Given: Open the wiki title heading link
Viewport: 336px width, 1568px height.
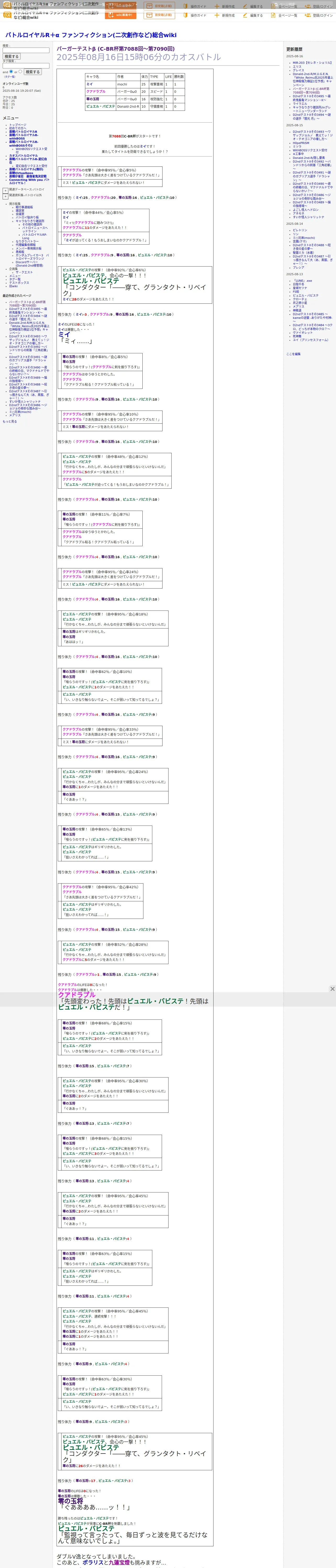Looking at the screenshot, I should point(90,35).
